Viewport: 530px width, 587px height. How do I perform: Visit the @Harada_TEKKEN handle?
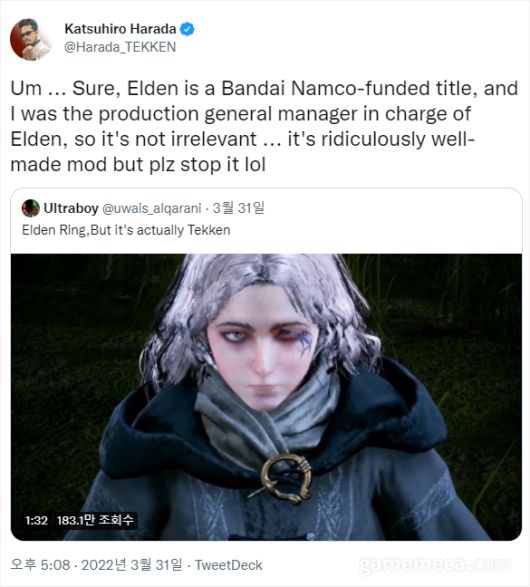tap(120, 47)
